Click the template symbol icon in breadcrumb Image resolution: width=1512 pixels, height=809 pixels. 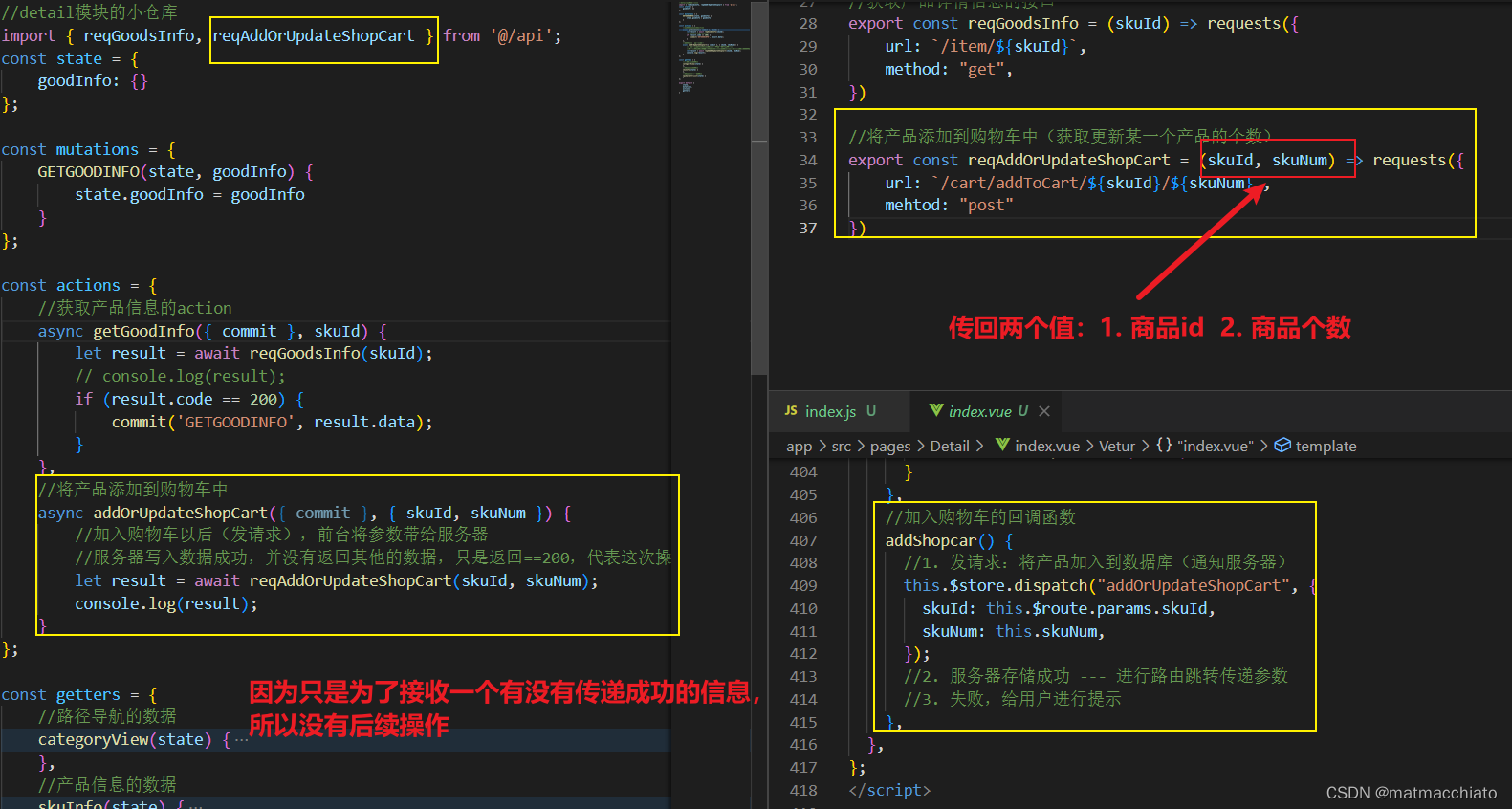point(1282,446)
